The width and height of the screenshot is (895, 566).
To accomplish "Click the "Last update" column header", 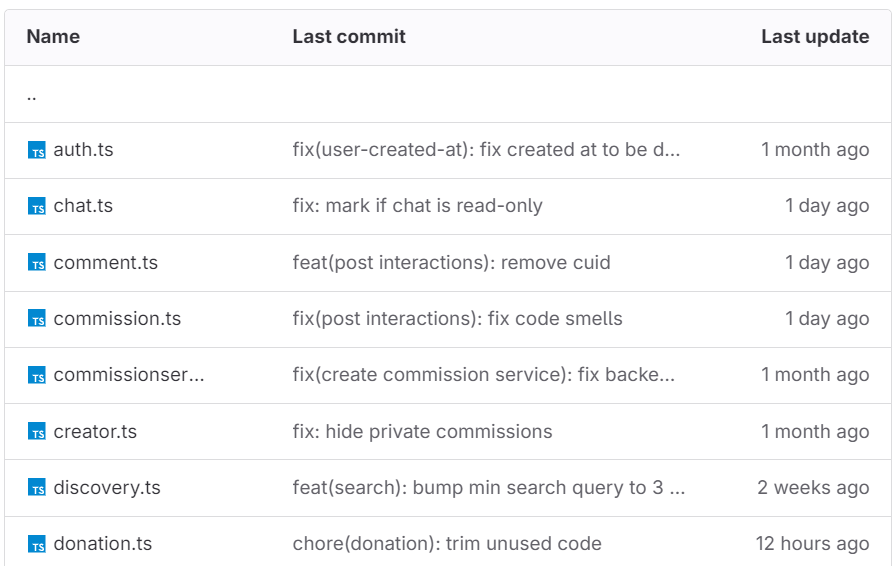I will coord(814,37).
